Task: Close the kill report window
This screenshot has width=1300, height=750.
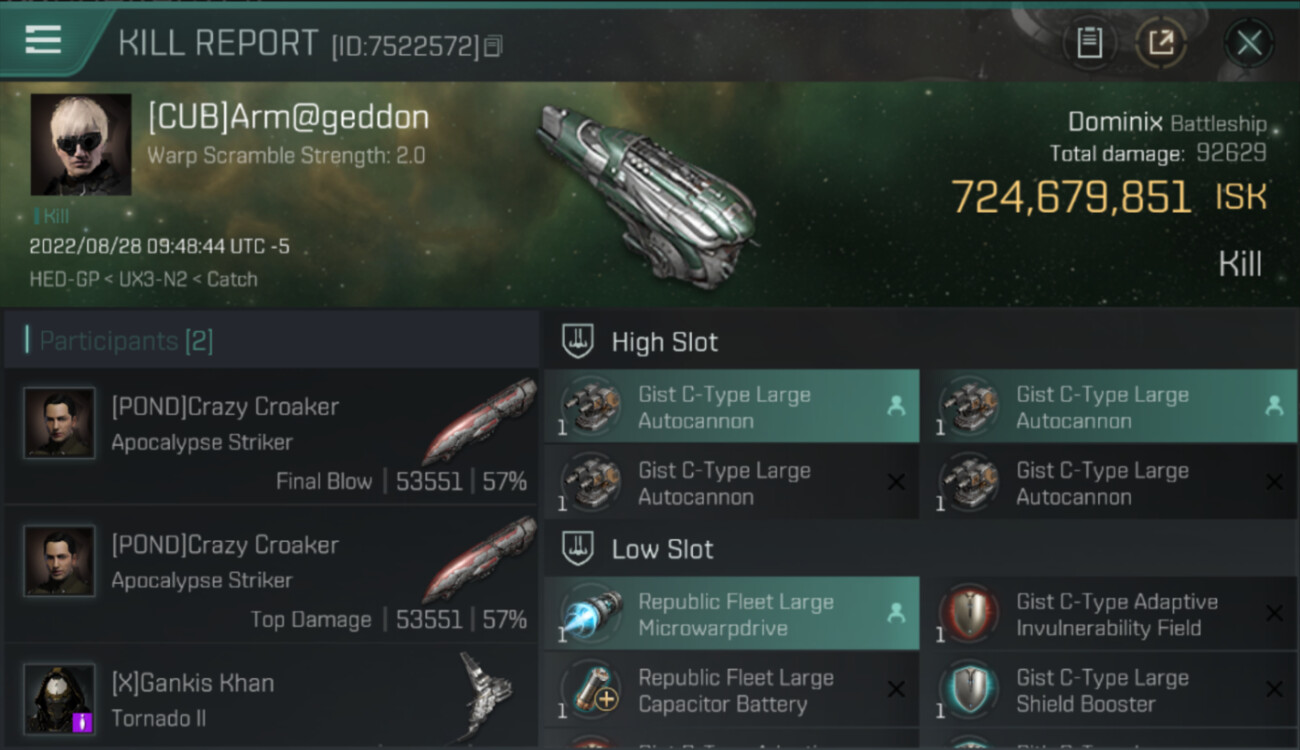Action: (x=1249, y=43)
